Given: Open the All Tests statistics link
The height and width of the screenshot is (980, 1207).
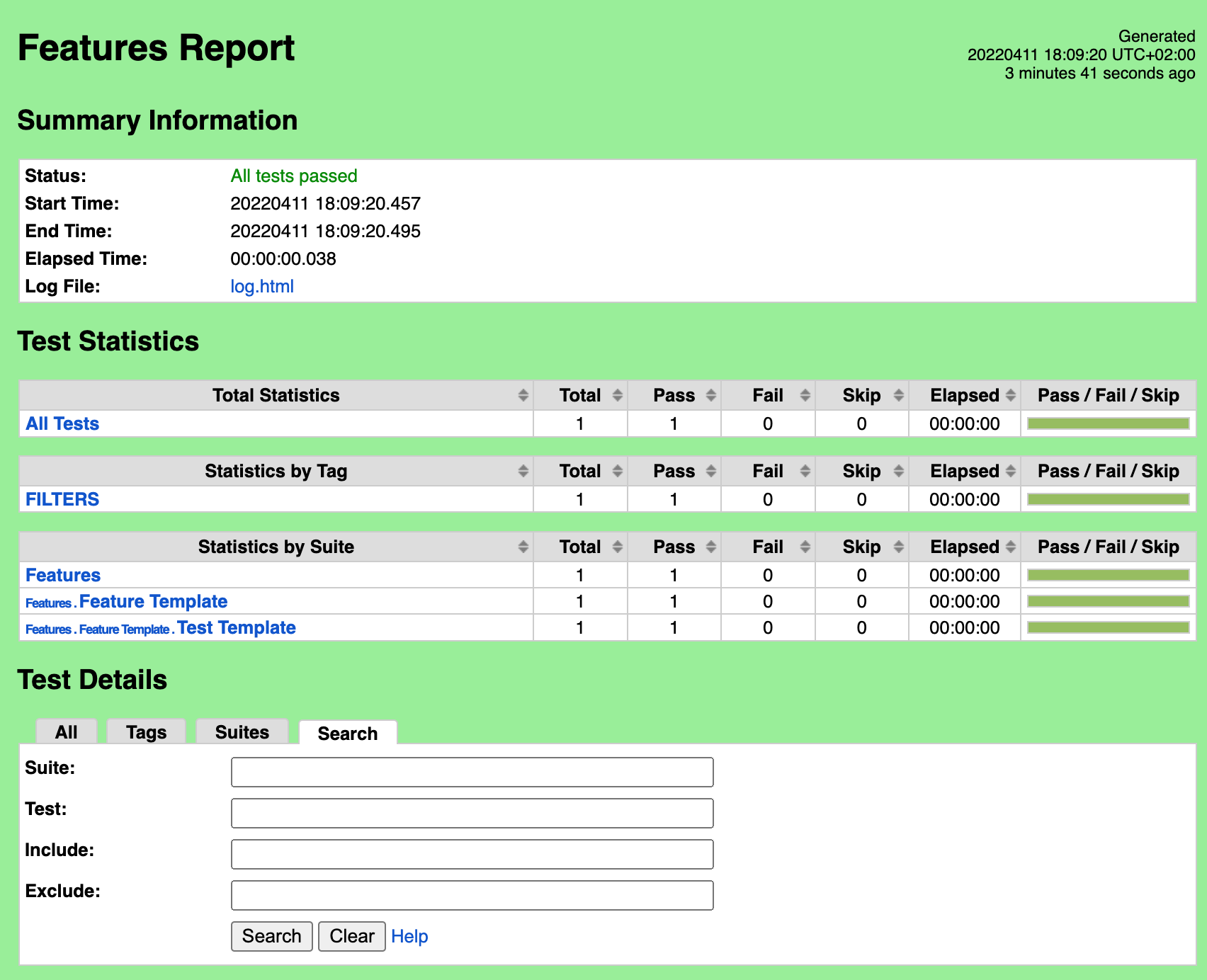Looking at the screenshot, I should point(62,423).
